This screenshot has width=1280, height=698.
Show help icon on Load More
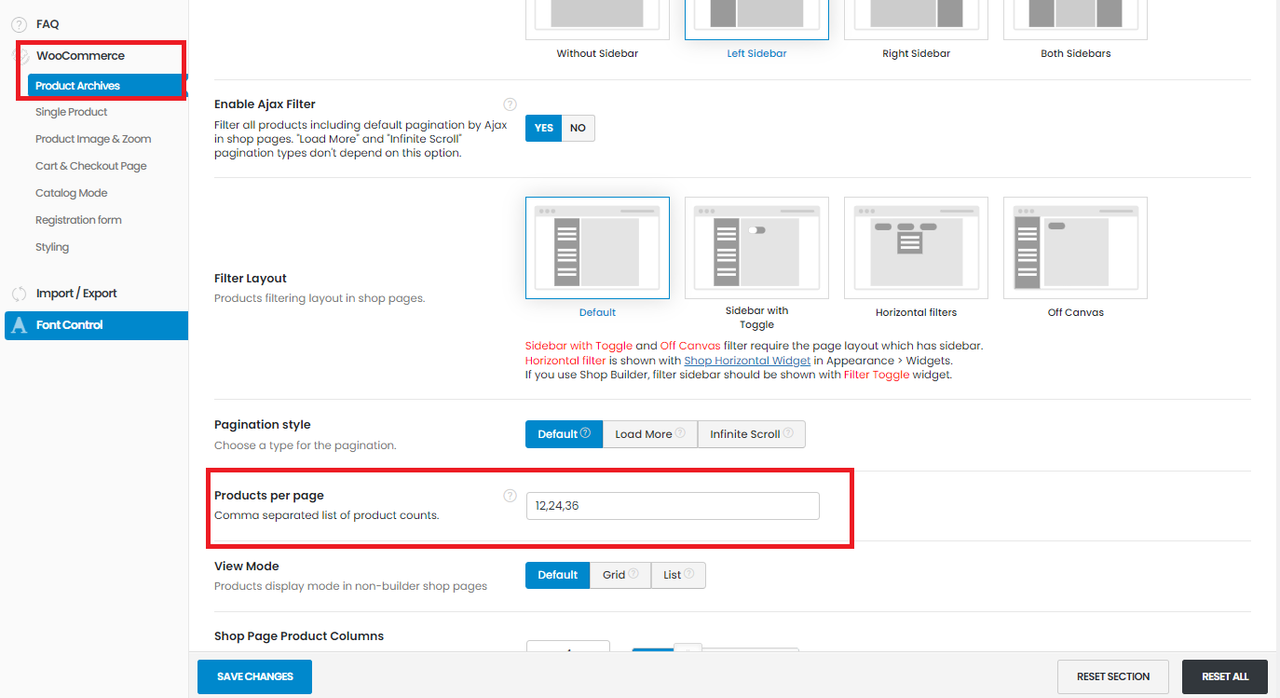click(x=680, y=433)
